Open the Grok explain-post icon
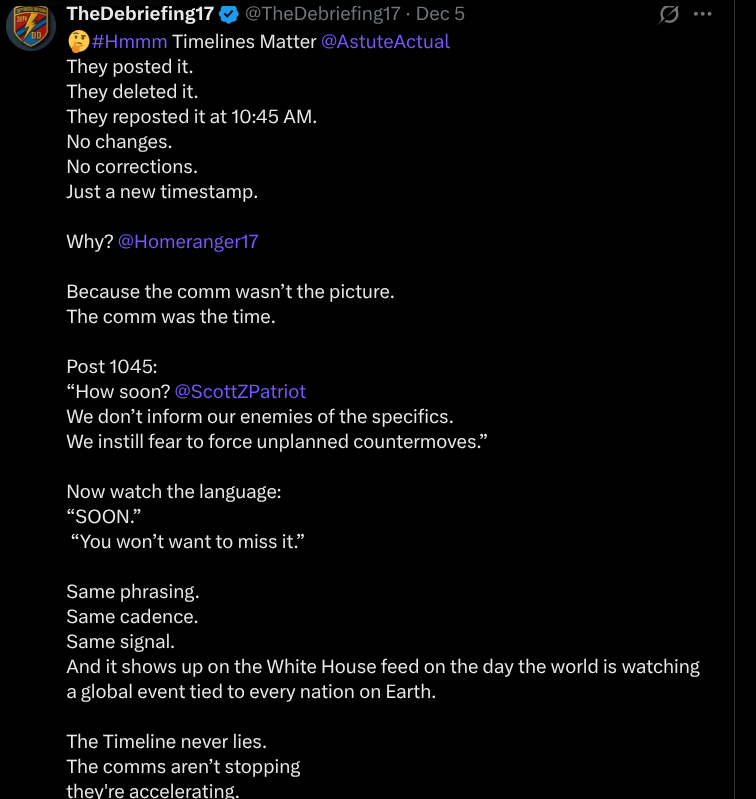This screenshot has height=799, width=756. click(x=669, y=14)
